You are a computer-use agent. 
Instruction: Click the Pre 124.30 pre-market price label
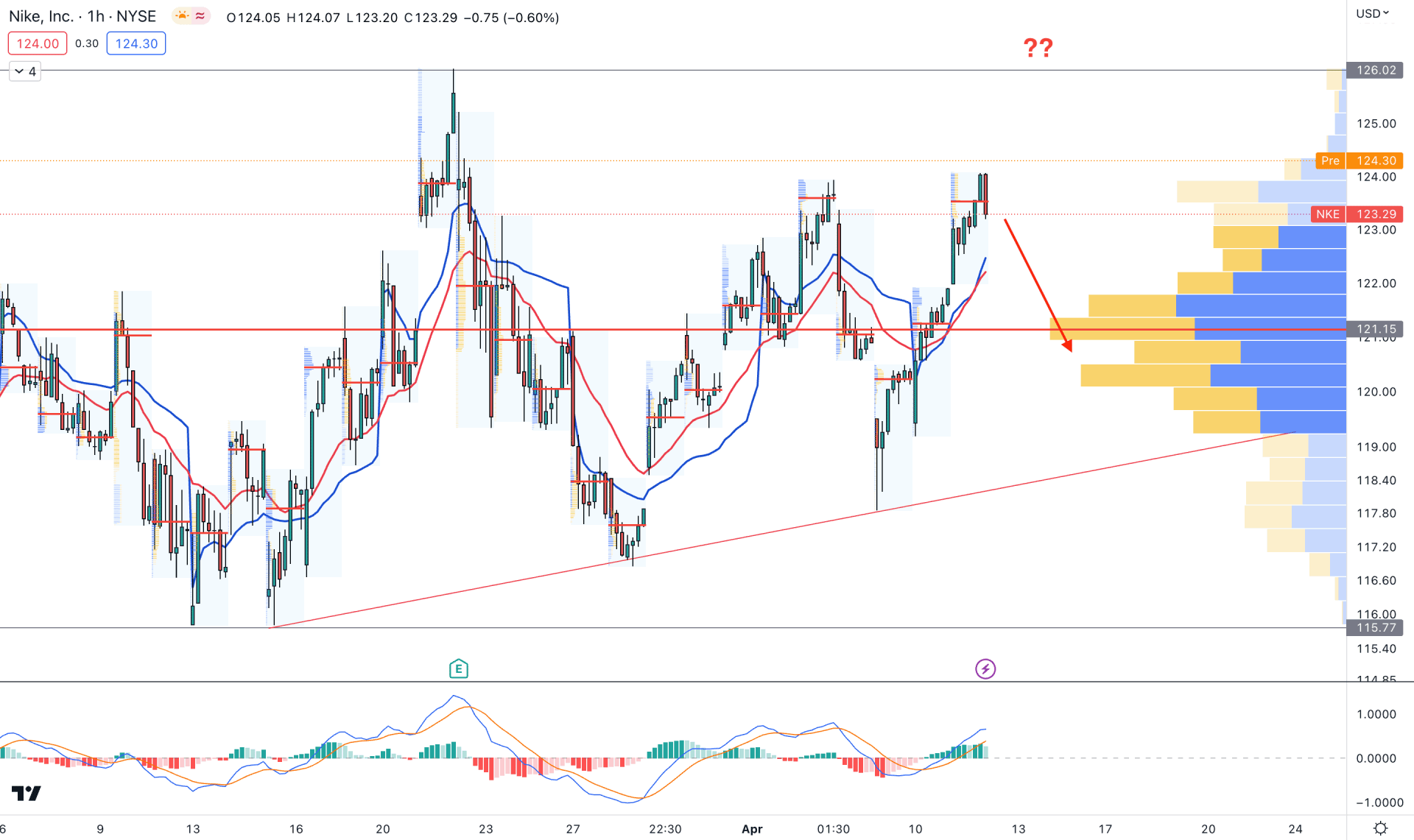pos(1360,160)
